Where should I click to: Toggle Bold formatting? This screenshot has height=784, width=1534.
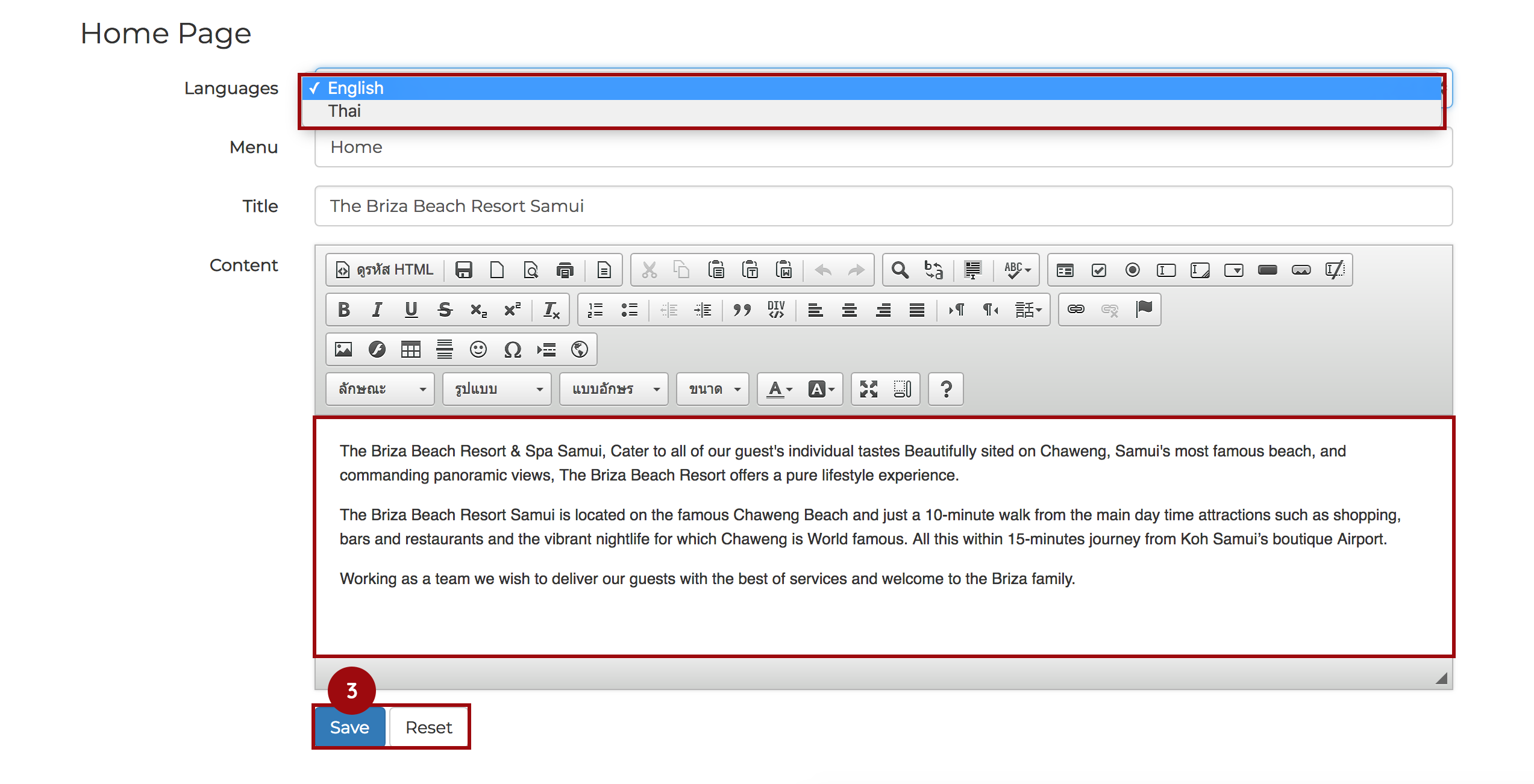pos(343,310)
